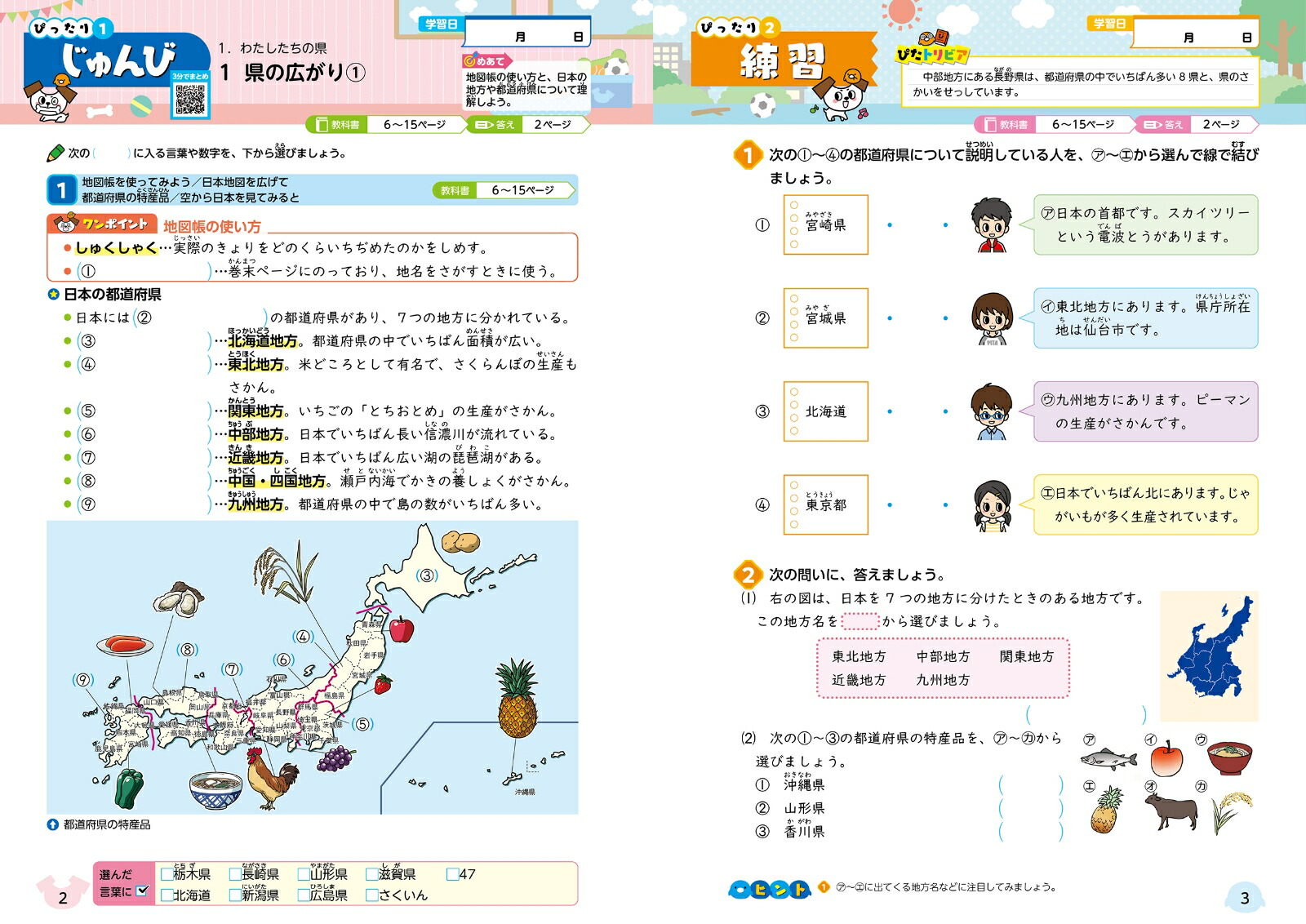
Task: Select the pineapple picture labeled エ
Action: point(1106,809)
